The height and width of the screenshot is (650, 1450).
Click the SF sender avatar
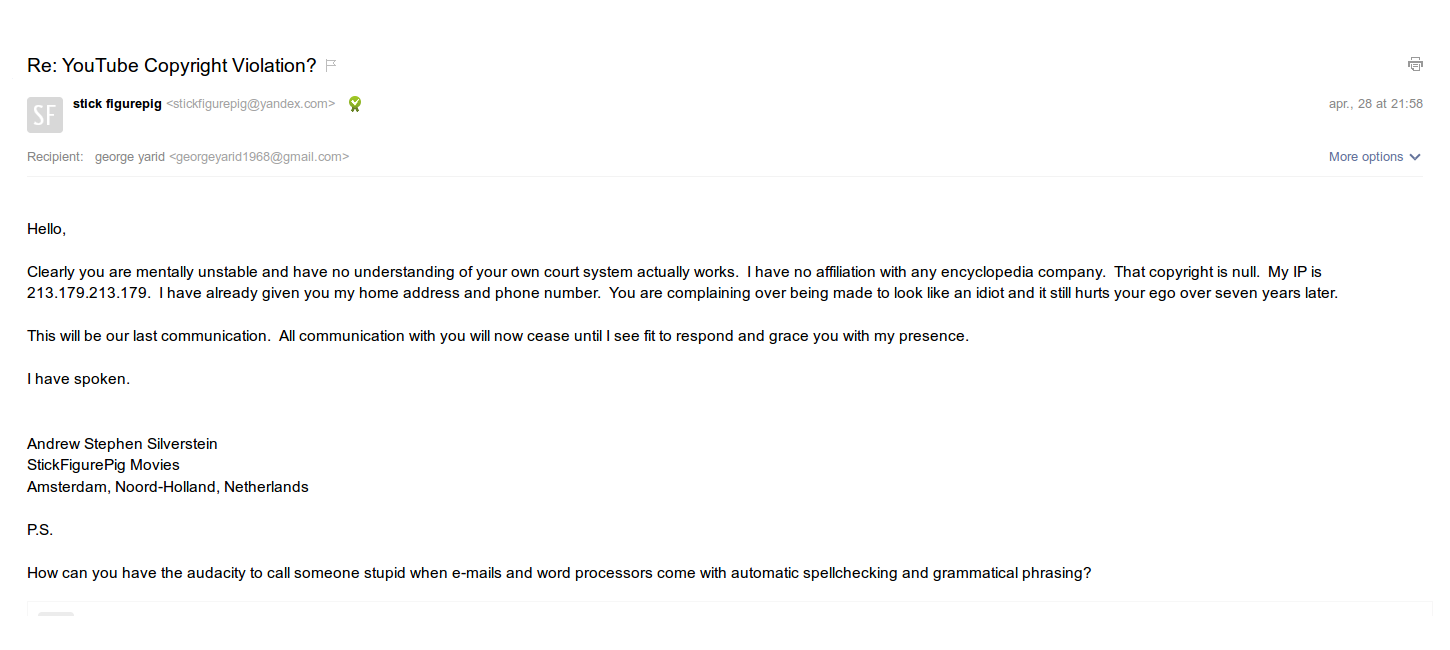pos(45,115)
